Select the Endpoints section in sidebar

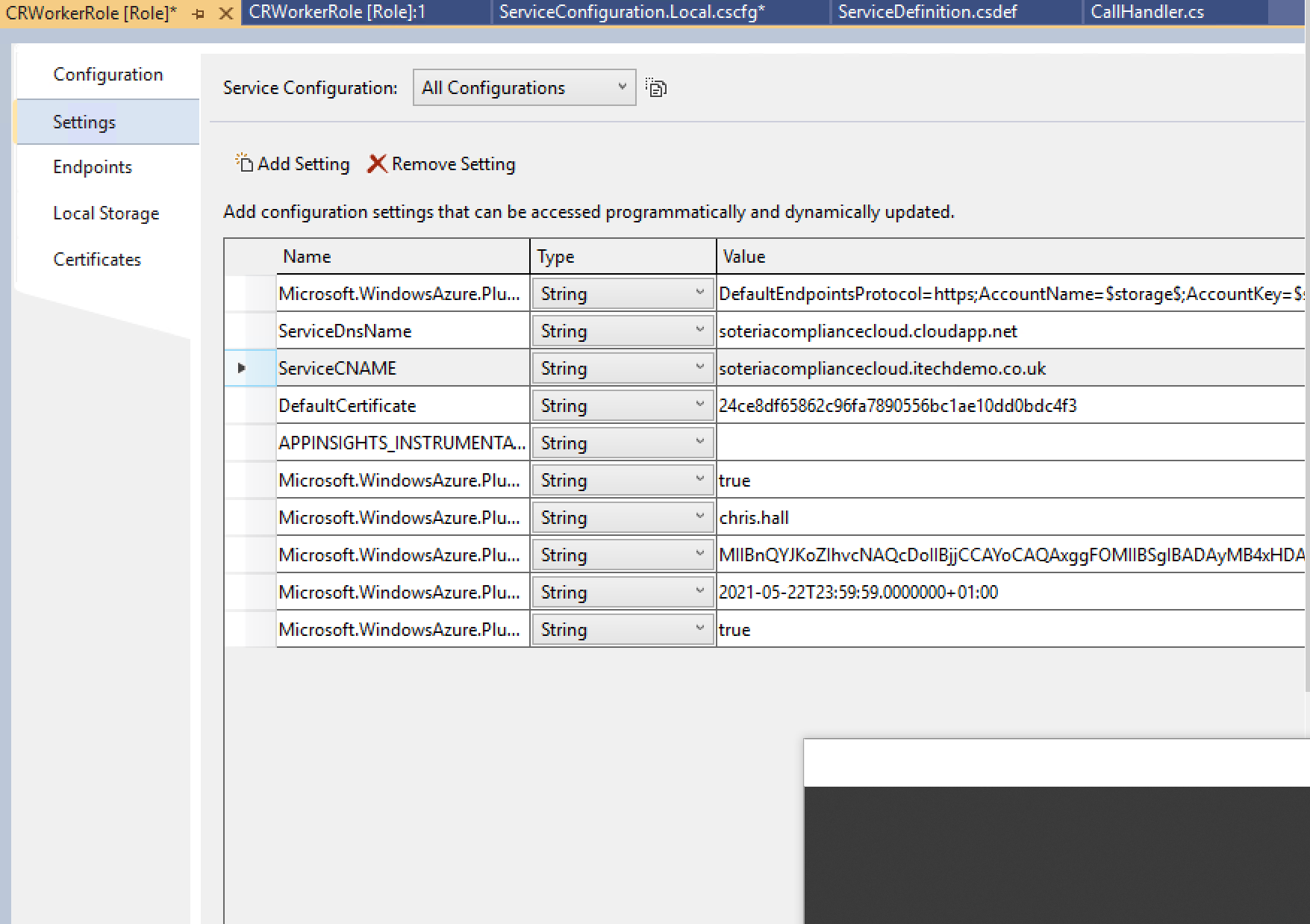click(x=93, y=167)
